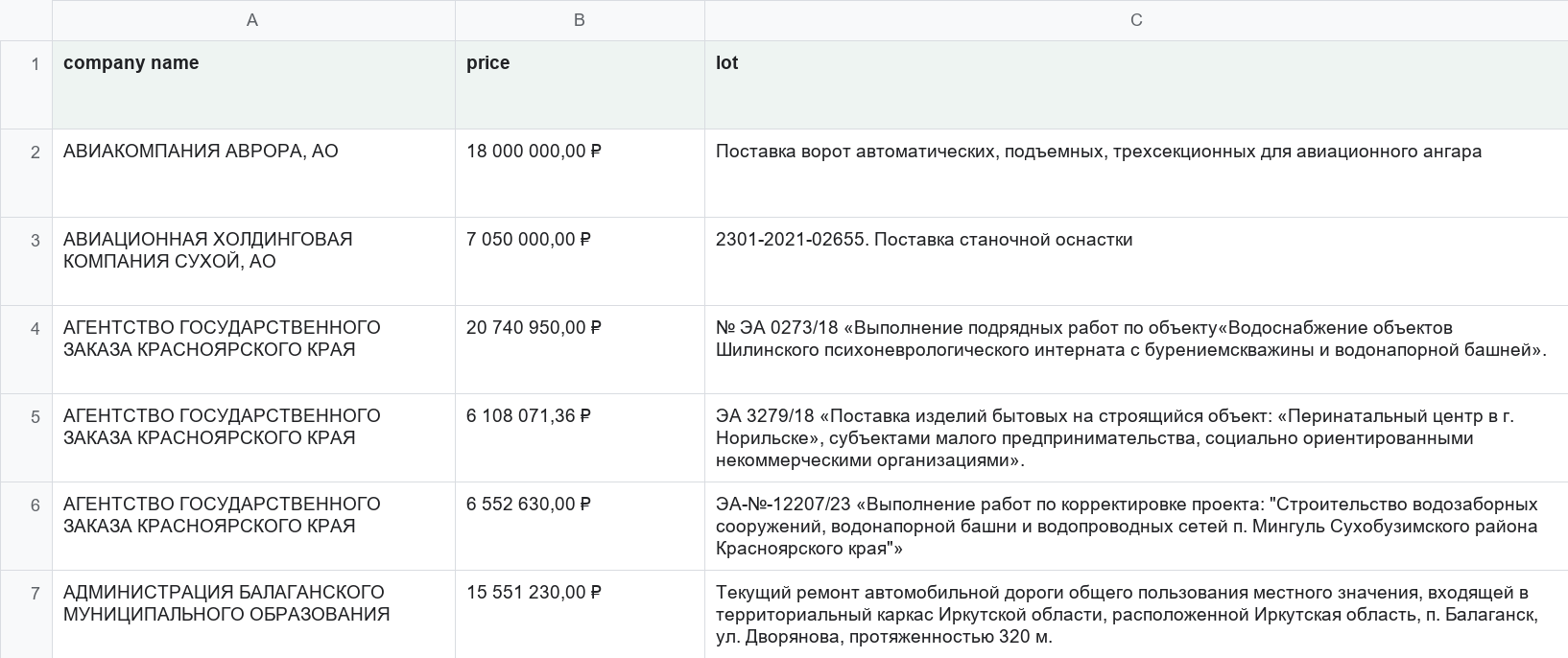Click the 'price' header cell
The height and width of the screenshot is (658, 1568).
coord(580,84)
